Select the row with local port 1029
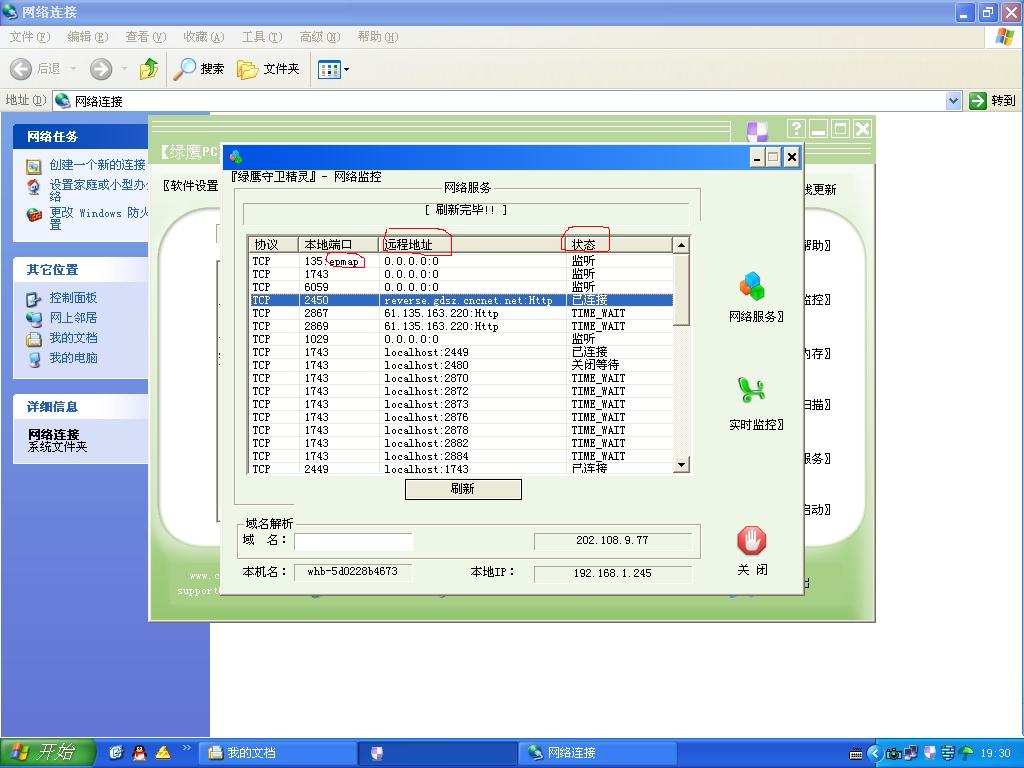This screenshot has height=768, width=1024. (462, 340)
